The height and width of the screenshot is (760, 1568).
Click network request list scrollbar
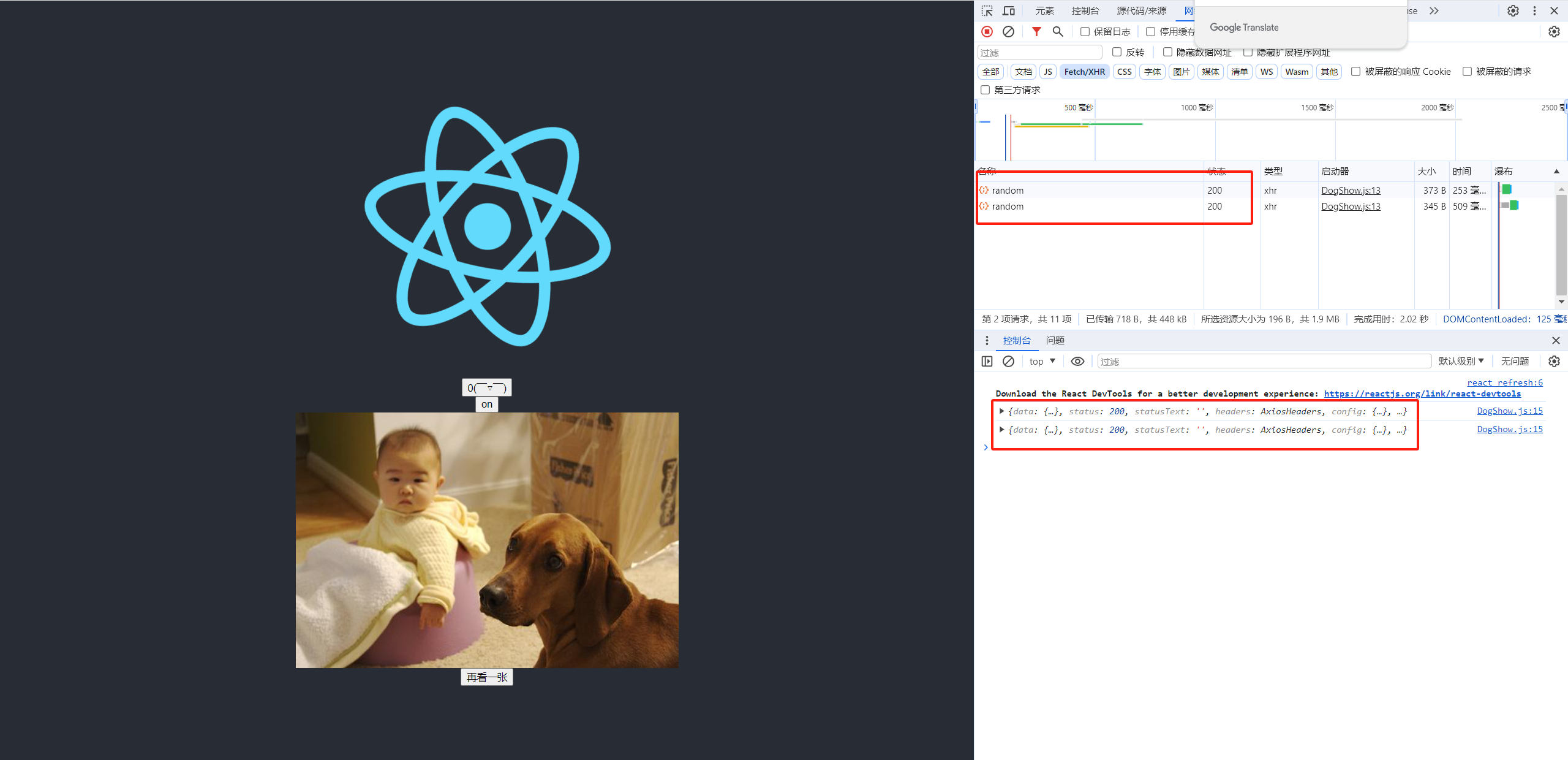(1561, 244)
